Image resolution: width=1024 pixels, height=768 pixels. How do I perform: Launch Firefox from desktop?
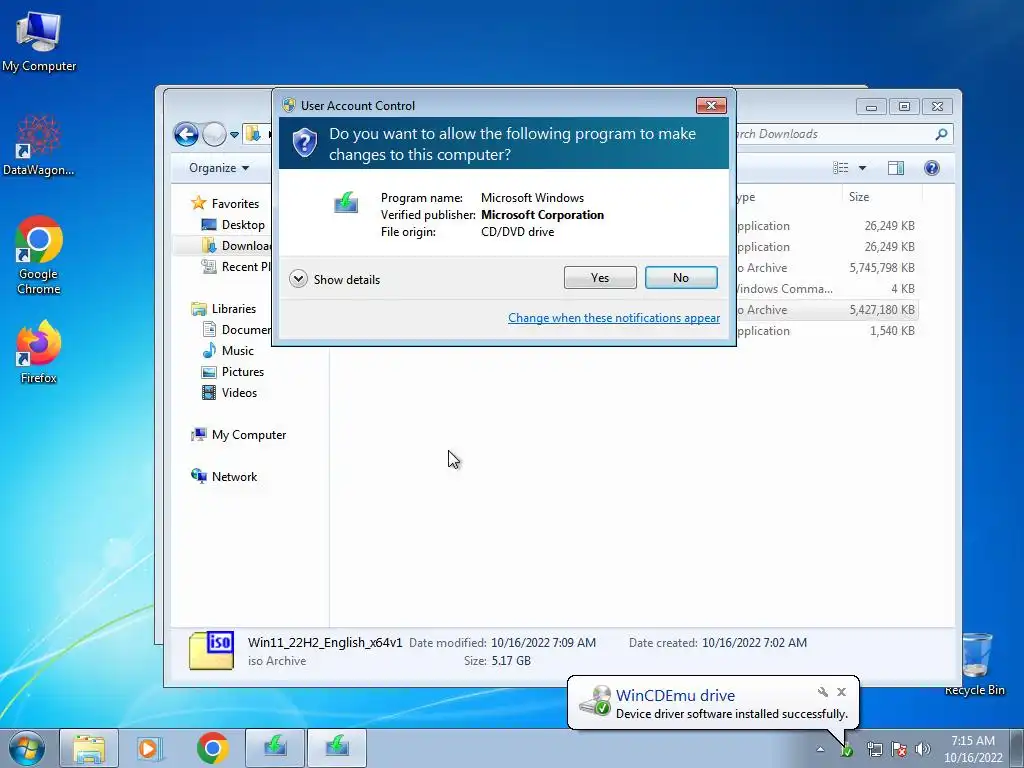39,352
